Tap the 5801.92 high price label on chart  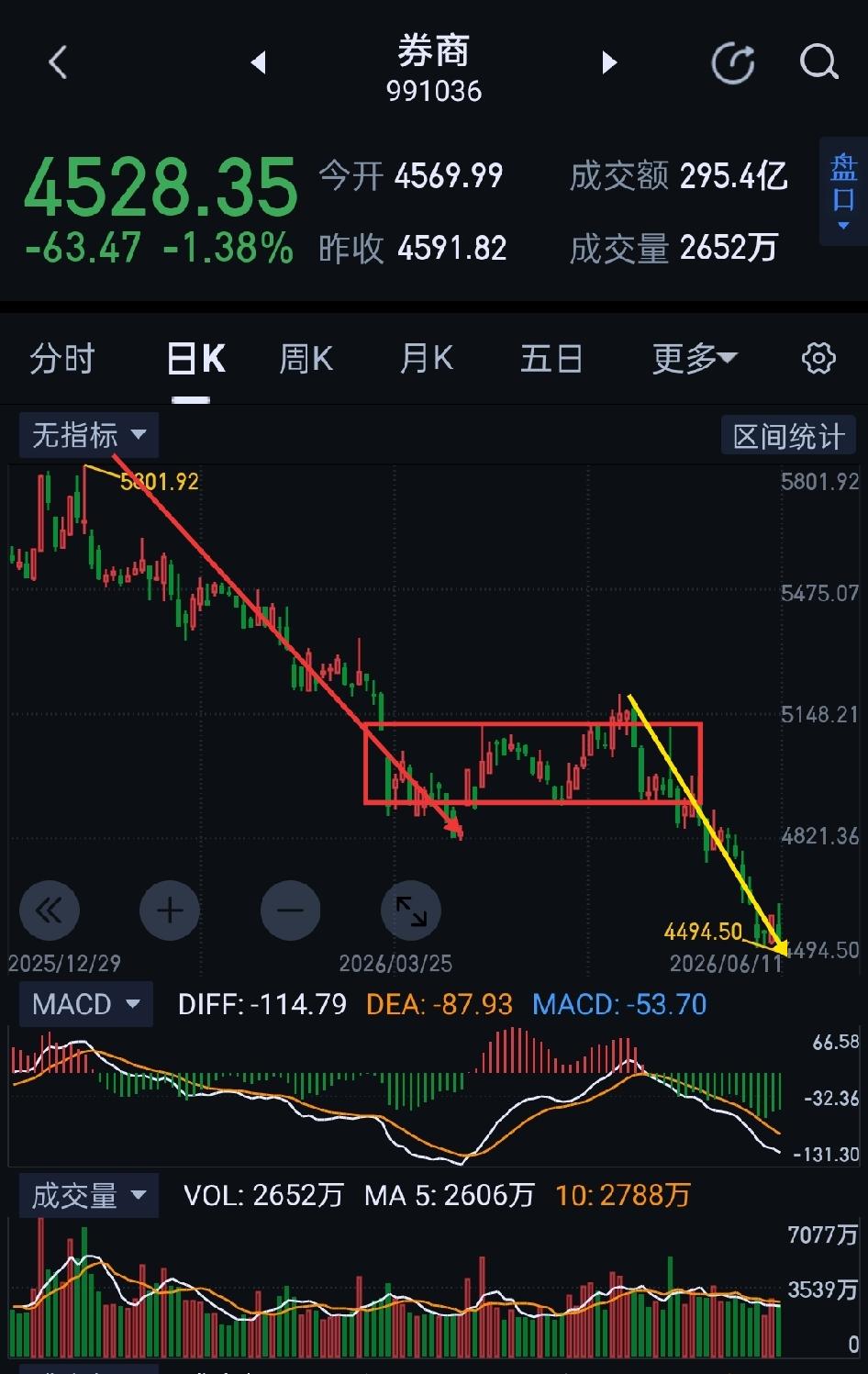click(x=160, y=481)
